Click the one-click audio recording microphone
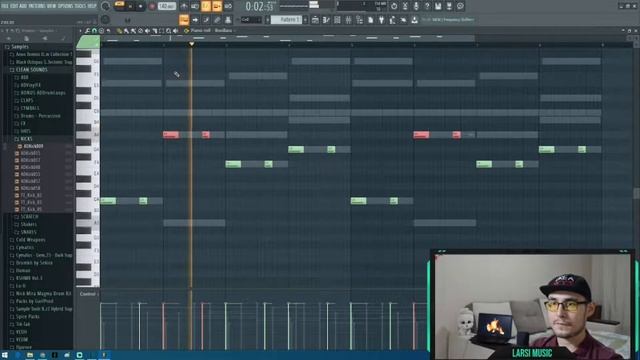 (x=416, y=6)
